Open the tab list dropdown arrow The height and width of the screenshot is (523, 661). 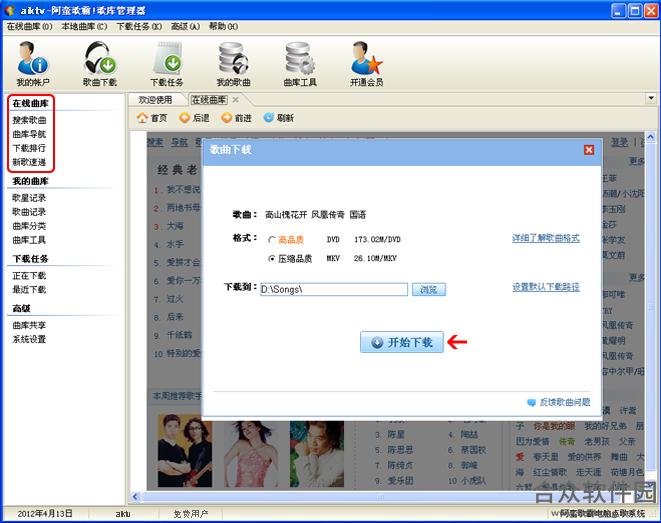[651, 98]
